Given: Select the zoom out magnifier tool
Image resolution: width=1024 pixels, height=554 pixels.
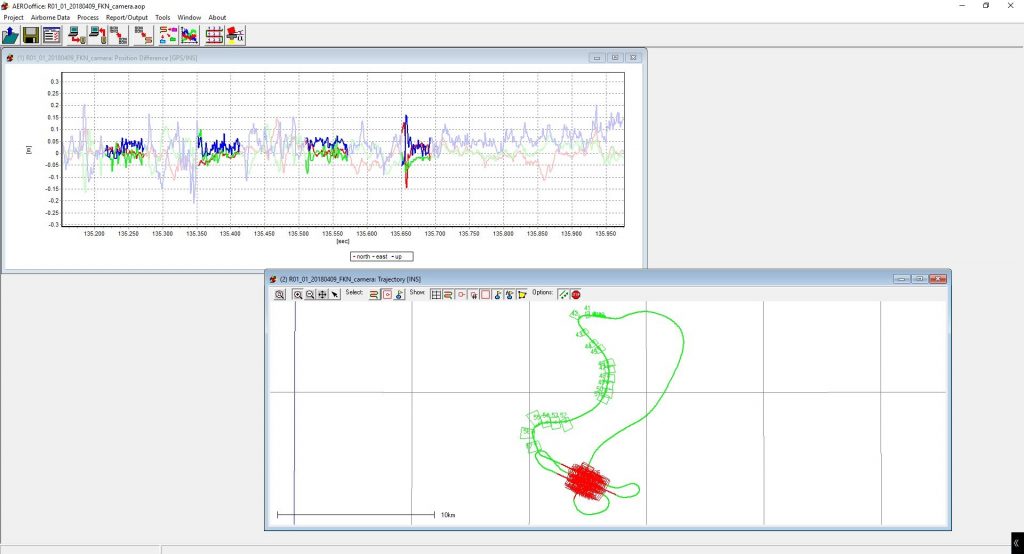Looking at the screenshot, I should click(x=310, y=295).
